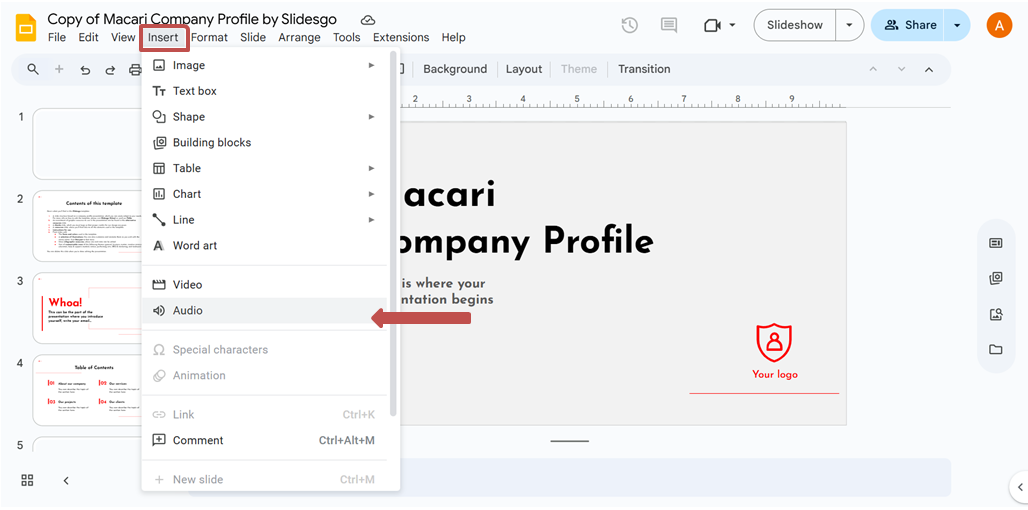Click the Print toolbar icon
Image resolution: width=1028 pixels, height=510 pixels.
[x=135, y=69]
